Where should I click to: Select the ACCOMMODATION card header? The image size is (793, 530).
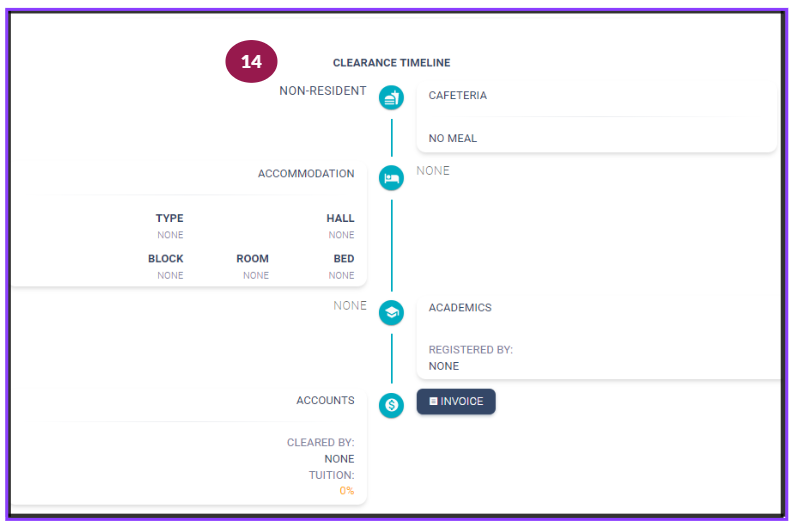306,173
